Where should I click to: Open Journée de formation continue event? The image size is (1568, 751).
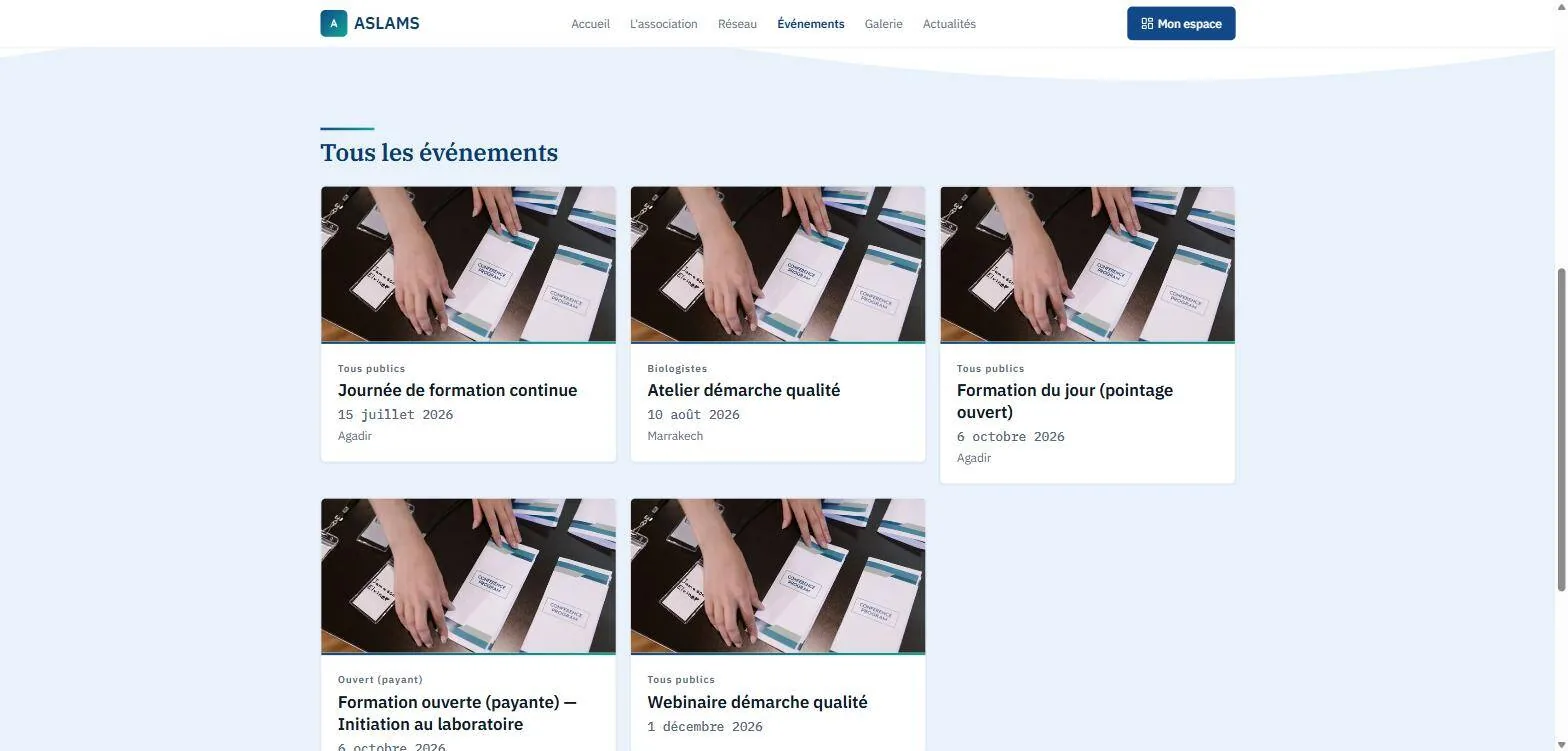(x=457, y=390)
